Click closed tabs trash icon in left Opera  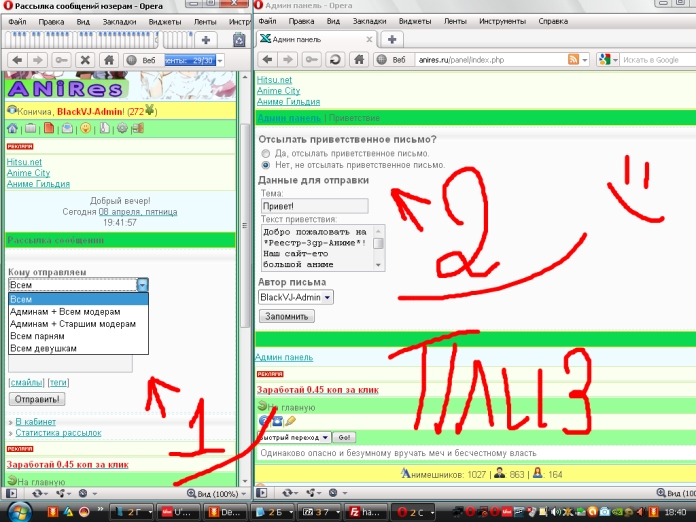(x=240, y=40)
